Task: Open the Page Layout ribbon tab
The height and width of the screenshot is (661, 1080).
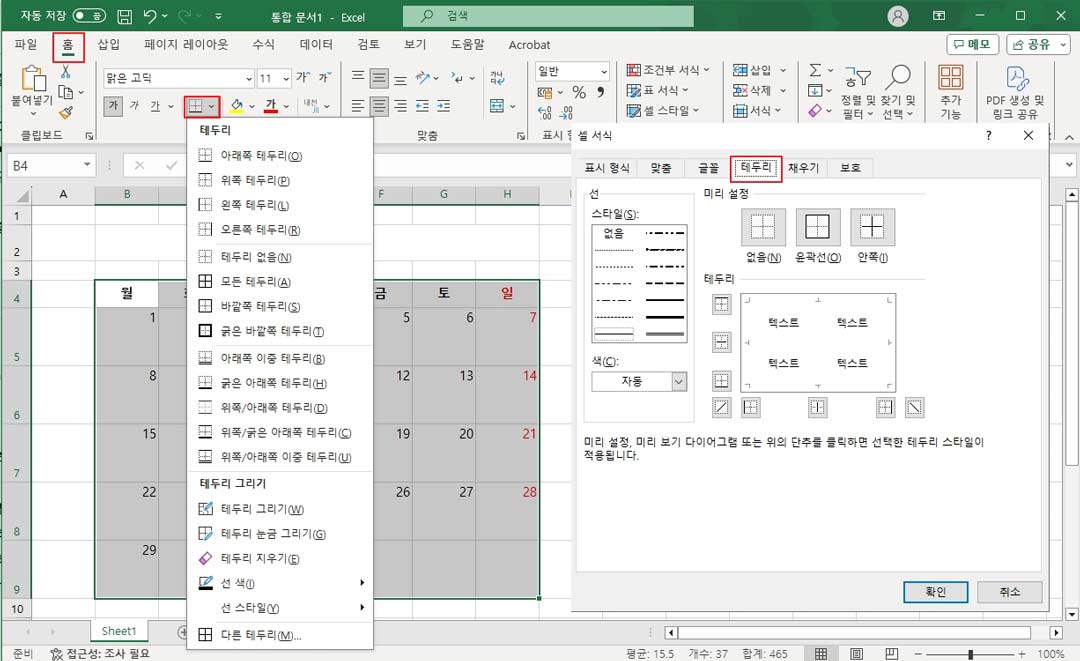Action: (x=186, y=45)
